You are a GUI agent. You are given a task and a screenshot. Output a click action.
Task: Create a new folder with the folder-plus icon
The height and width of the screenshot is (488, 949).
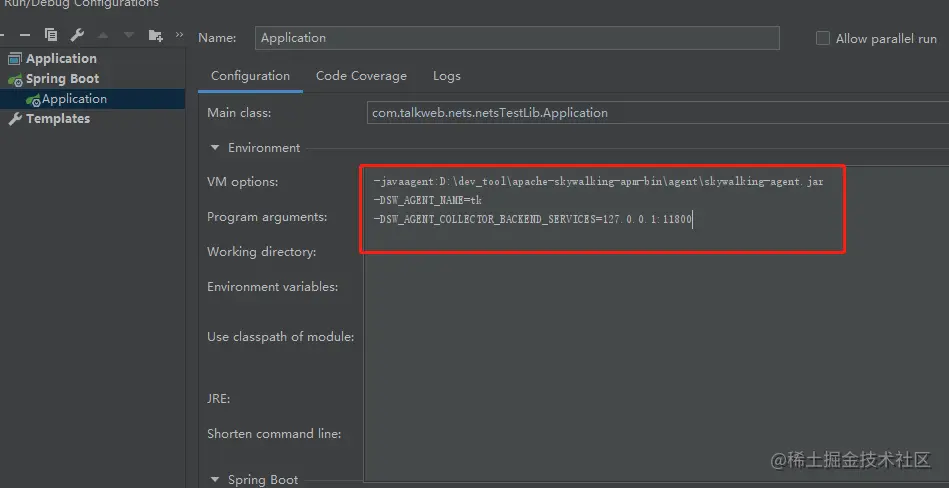(156, 36)
